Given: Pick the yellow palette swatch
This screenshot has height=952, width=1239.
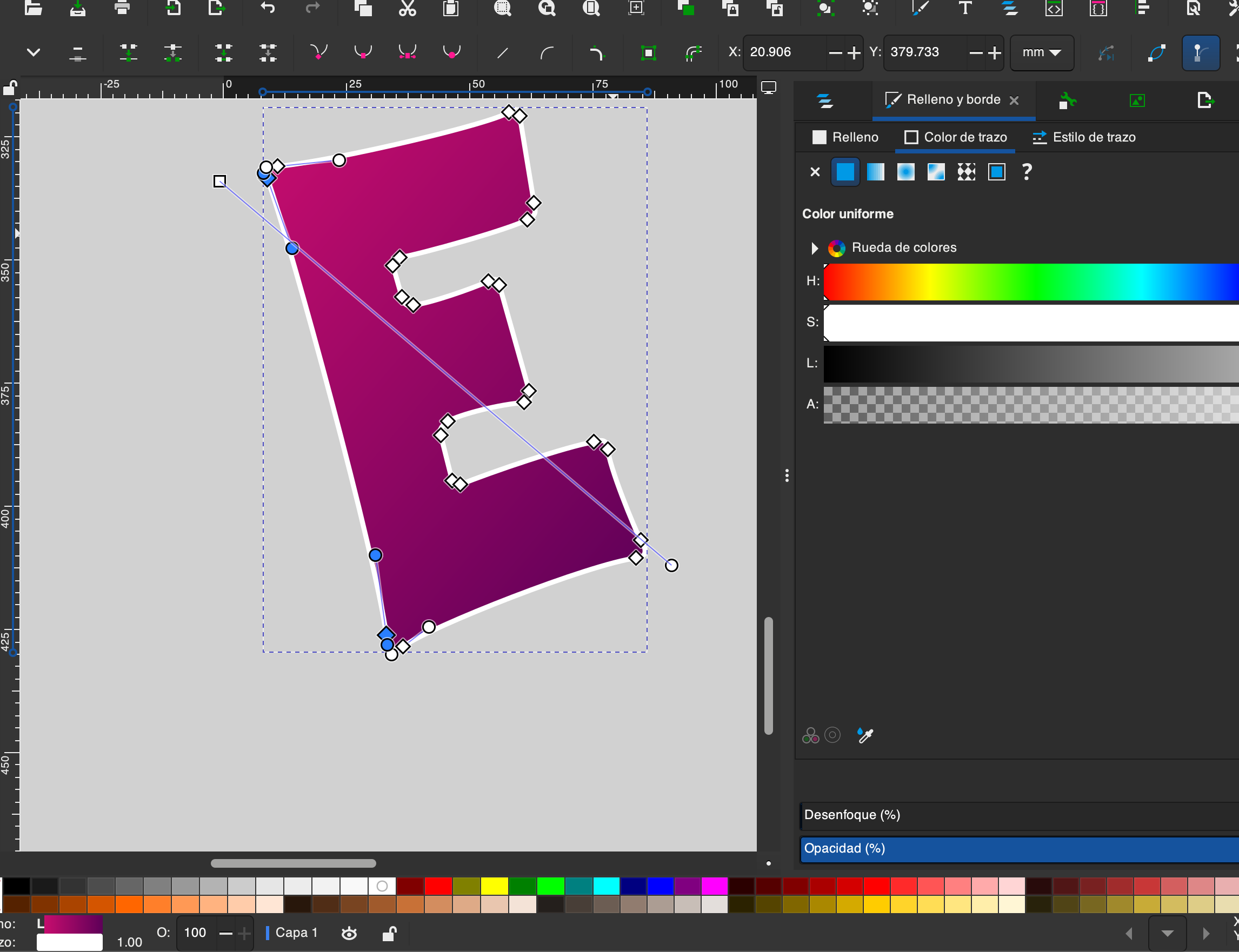Looking at the screenshot, I should (494, 886).
